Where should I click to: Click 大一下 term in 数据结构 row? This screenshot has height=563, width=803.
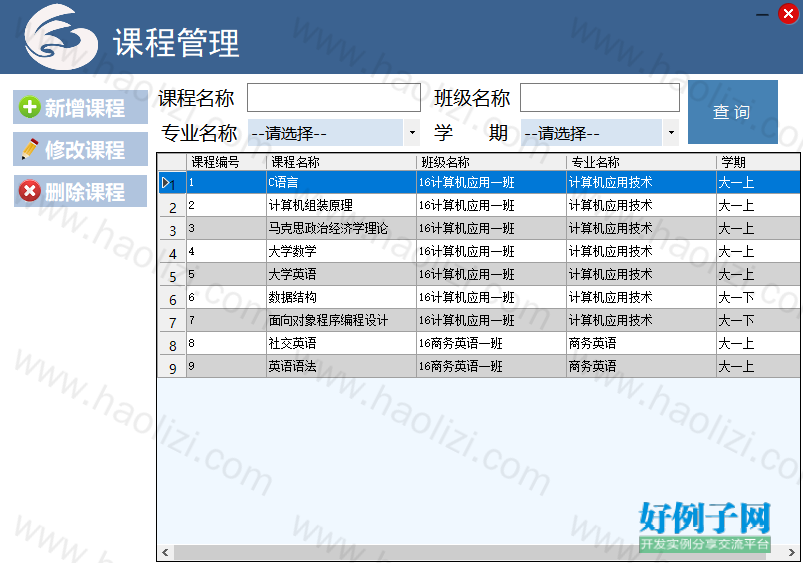point(758,298)
